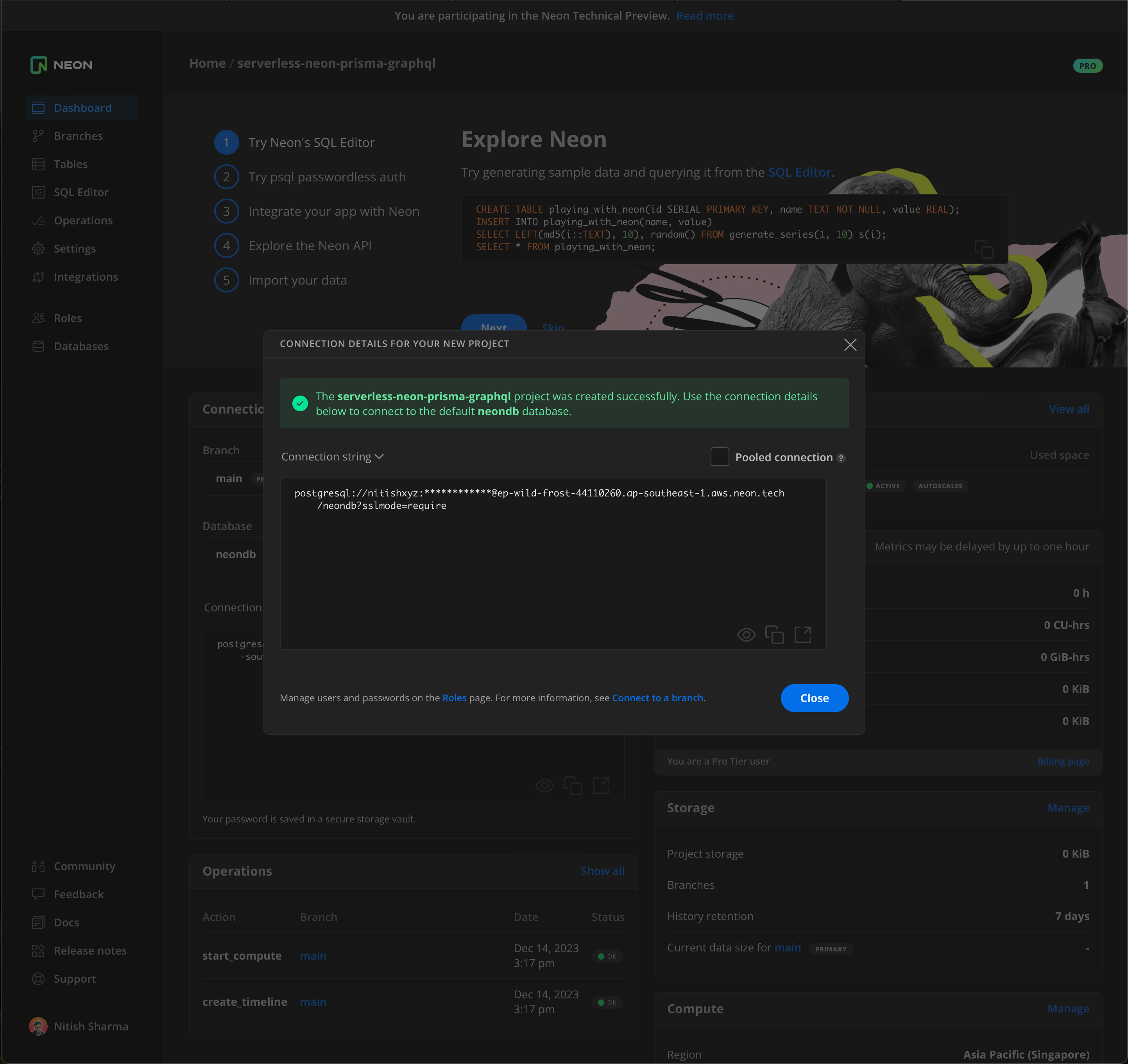The width and height of the screenshot is (1128, 1064).
Task: Open Dashboard in the sidebar
Action: (x=82, y=108)
